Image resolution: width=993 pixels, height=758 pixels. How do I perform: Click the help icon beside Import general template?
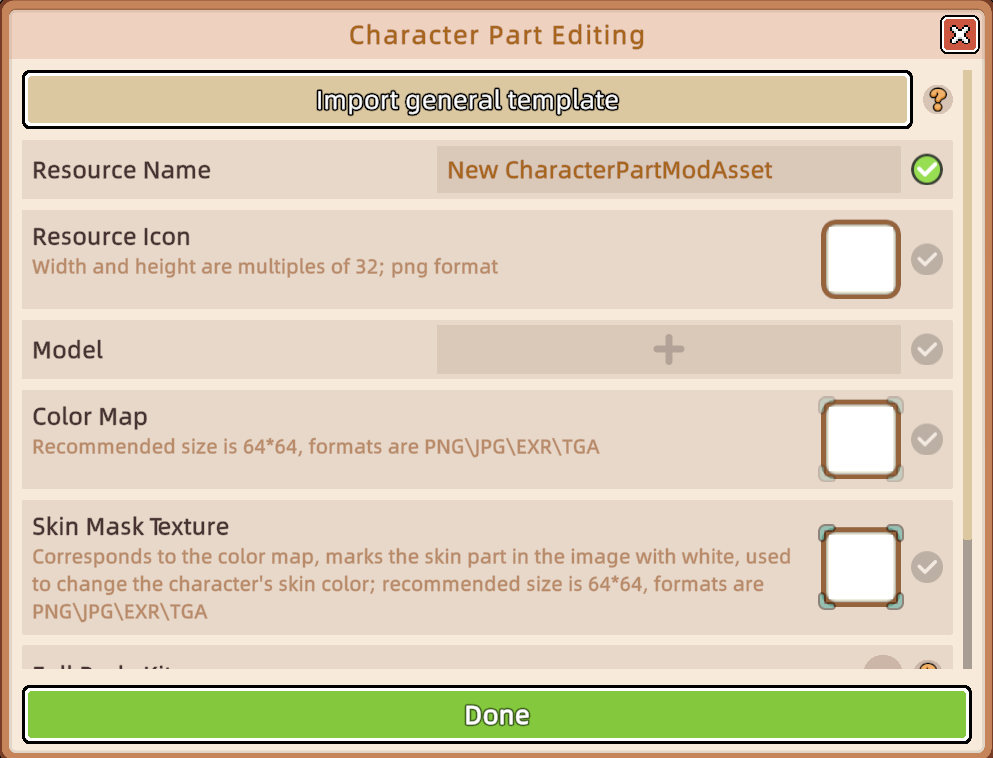click(937, 100)
